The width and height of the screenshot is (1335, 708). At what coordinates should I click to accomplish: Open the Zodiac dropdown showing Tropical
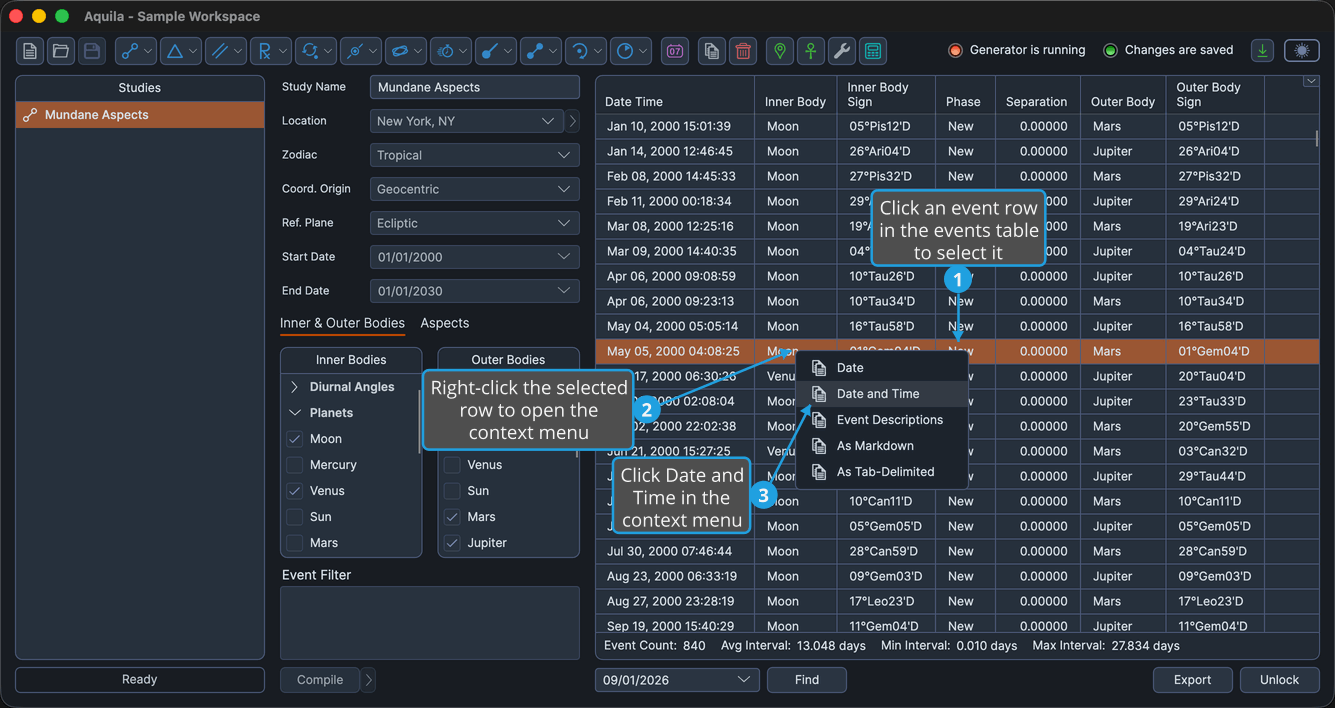(x=474, y=155)
